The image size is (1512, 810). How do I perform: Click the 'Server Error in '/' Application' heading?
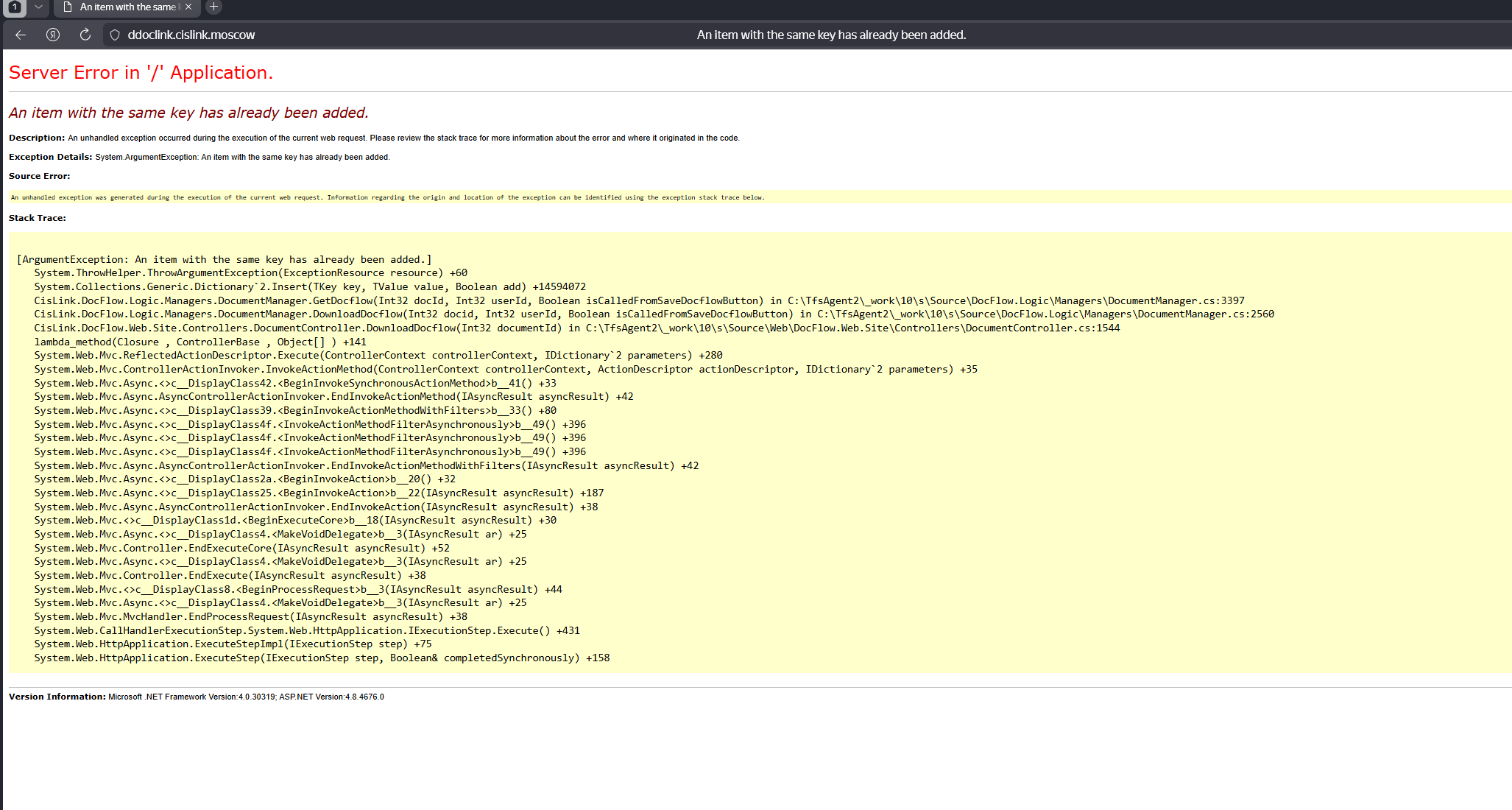(141, 73)
